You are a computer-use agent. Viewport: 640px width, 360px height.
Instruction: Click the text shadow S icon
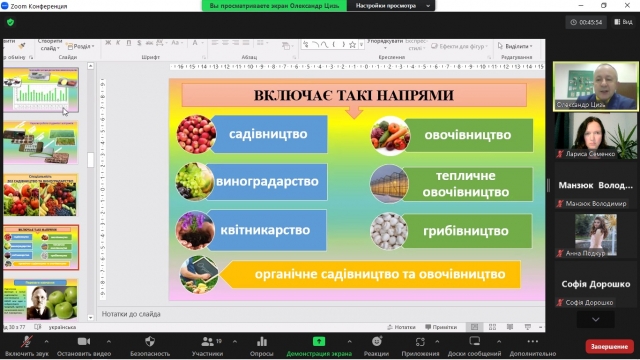(139, 43)
